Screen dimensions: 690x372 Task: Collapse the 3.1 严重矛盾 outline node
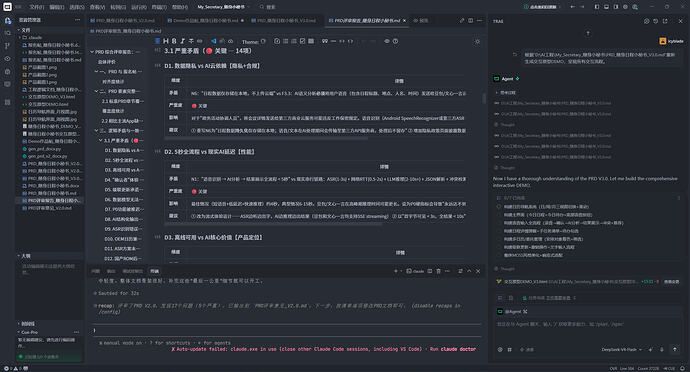click(x=101, y=140)
